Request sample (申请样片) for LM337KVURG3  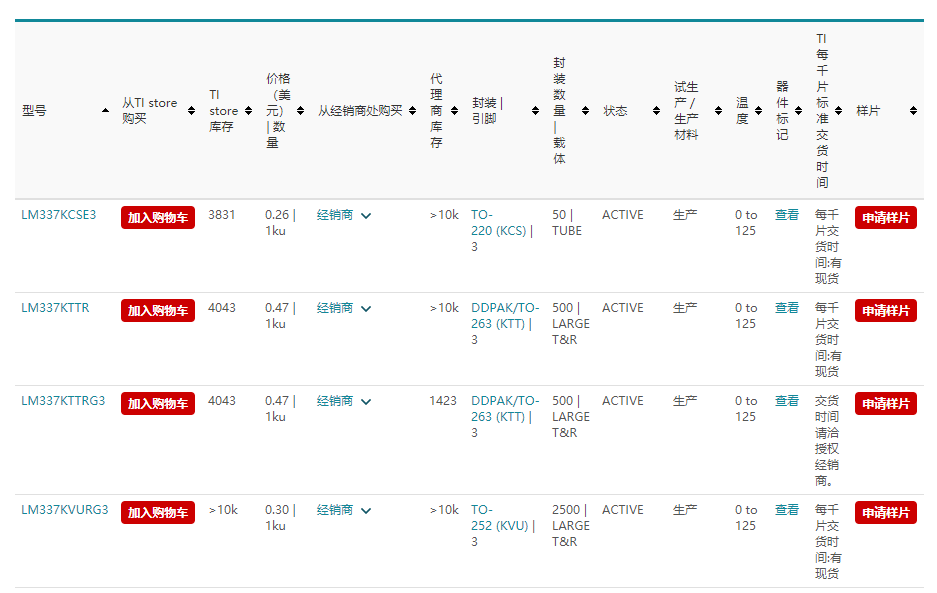886,513
